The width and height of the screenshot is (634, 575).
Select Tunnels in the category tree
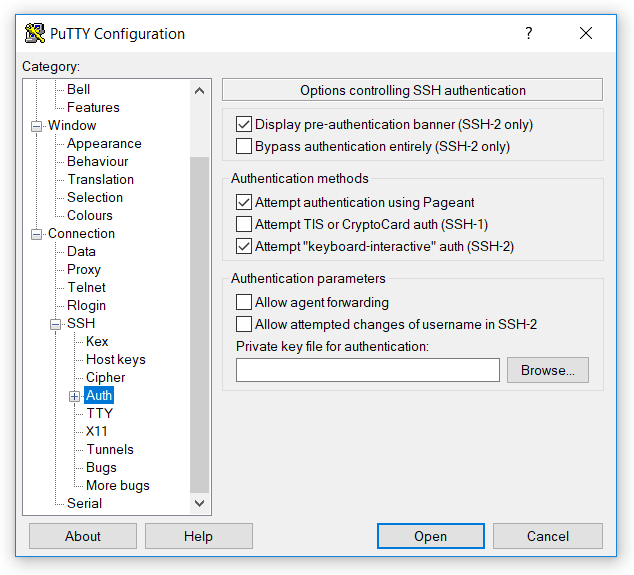tap(109, 450)
